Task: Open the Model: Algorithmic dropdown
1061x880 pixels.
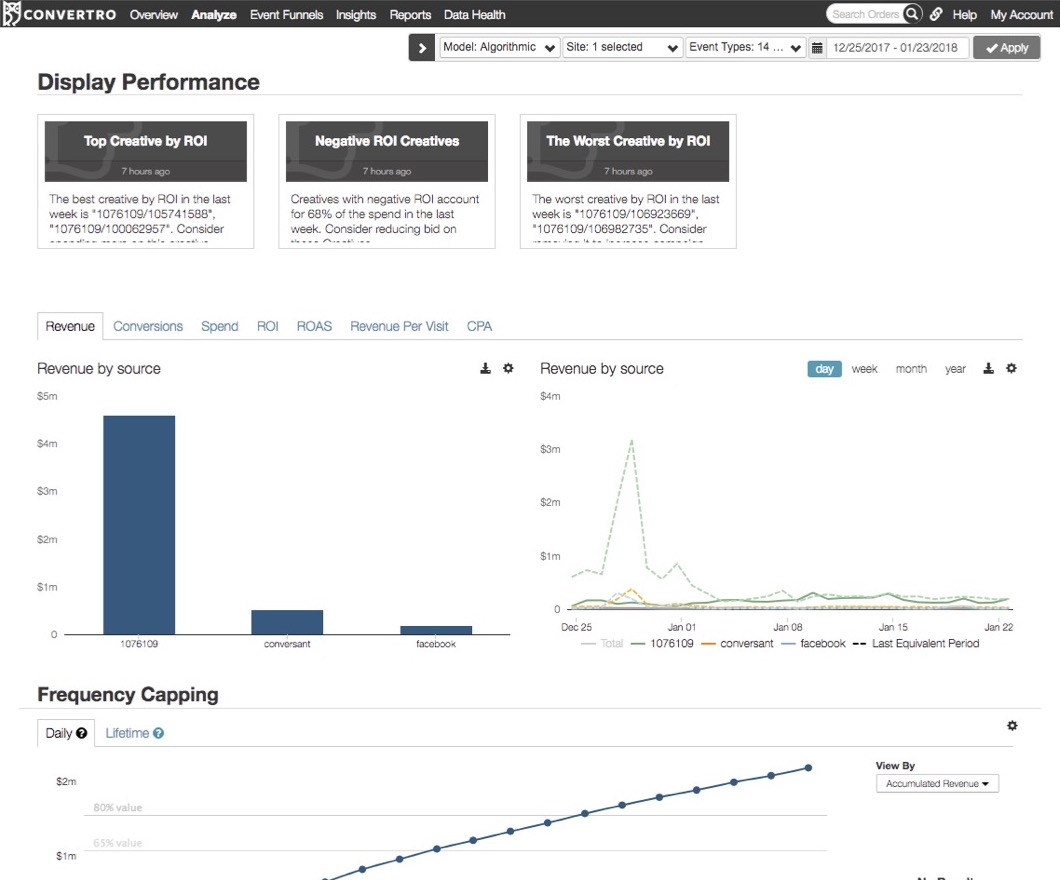Action: click(x=499, y=47)
